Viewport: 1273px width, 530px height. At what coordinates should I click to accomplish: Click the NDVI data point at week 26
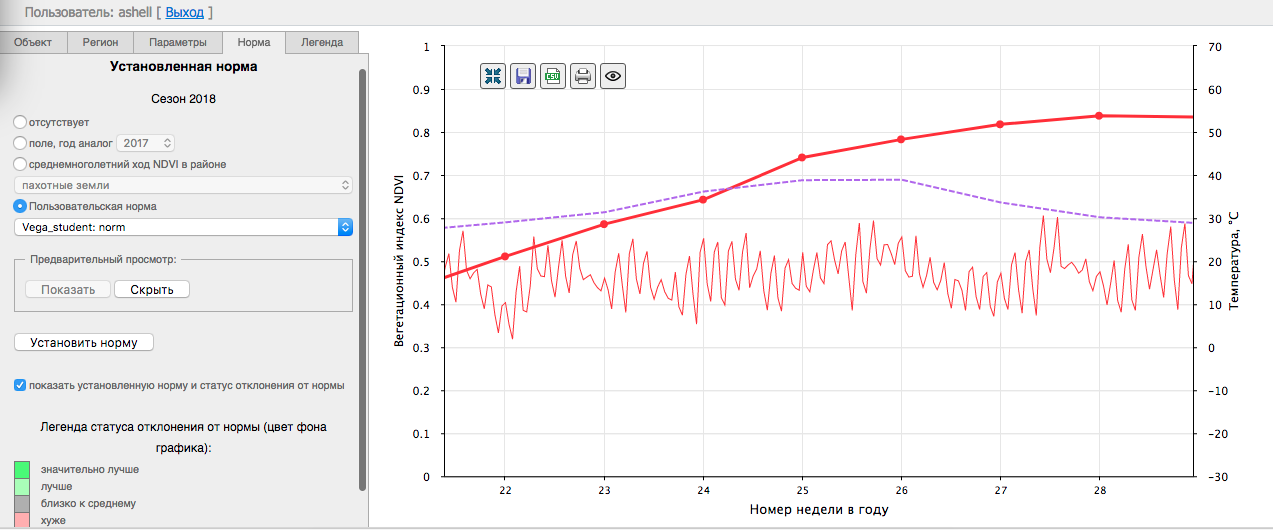point(901,139)
